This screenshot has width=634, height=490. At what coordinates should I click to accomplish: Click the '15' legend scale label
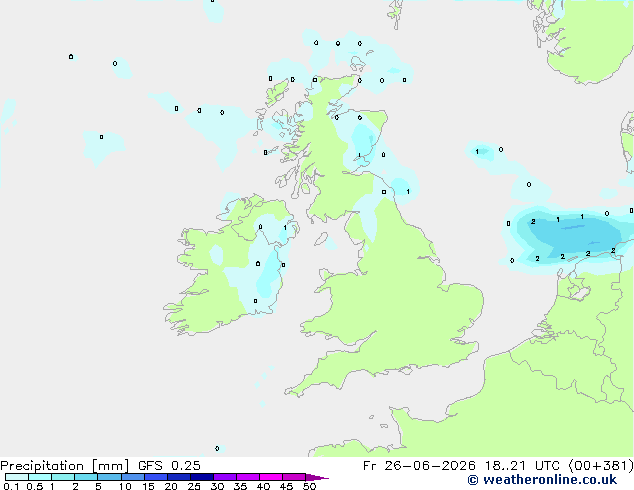tap(148, 486)
